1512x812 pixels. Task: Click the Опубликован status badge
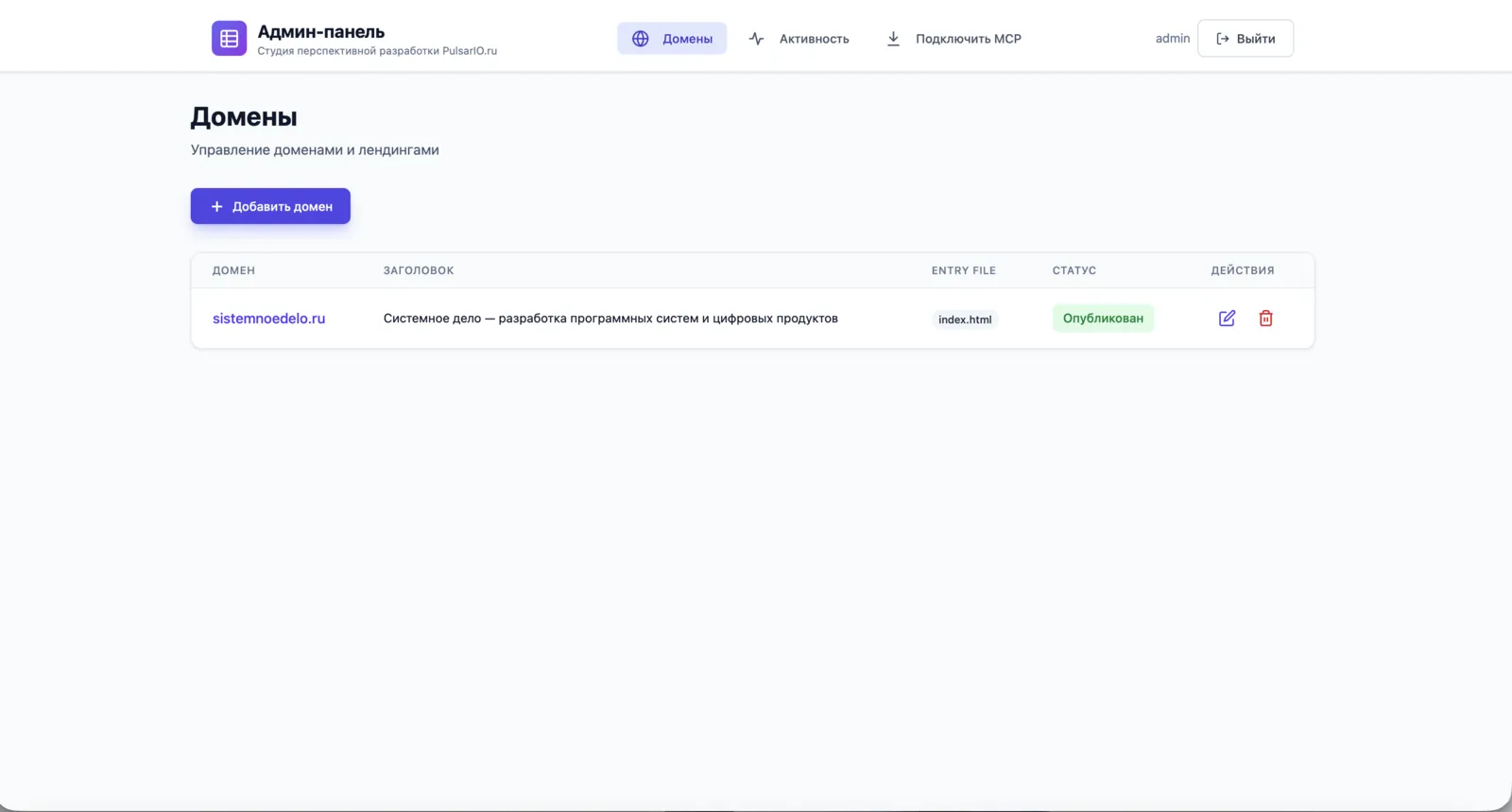1103,319
